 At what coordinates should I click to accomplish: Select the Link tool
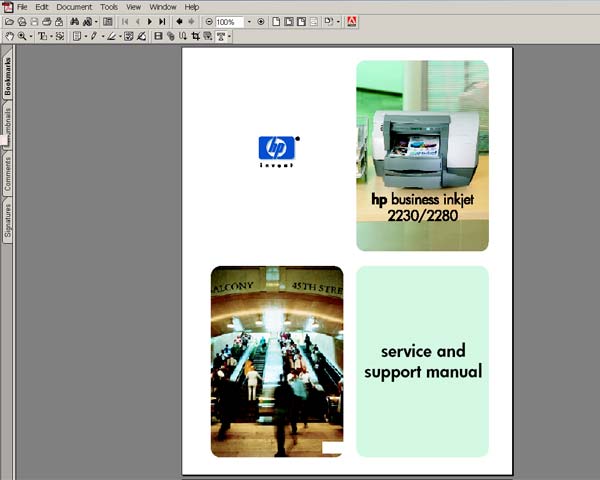pos(171,36)
